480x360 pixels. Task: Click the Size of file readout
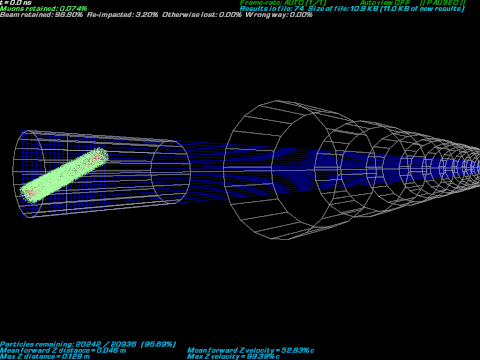pos(386,9)
